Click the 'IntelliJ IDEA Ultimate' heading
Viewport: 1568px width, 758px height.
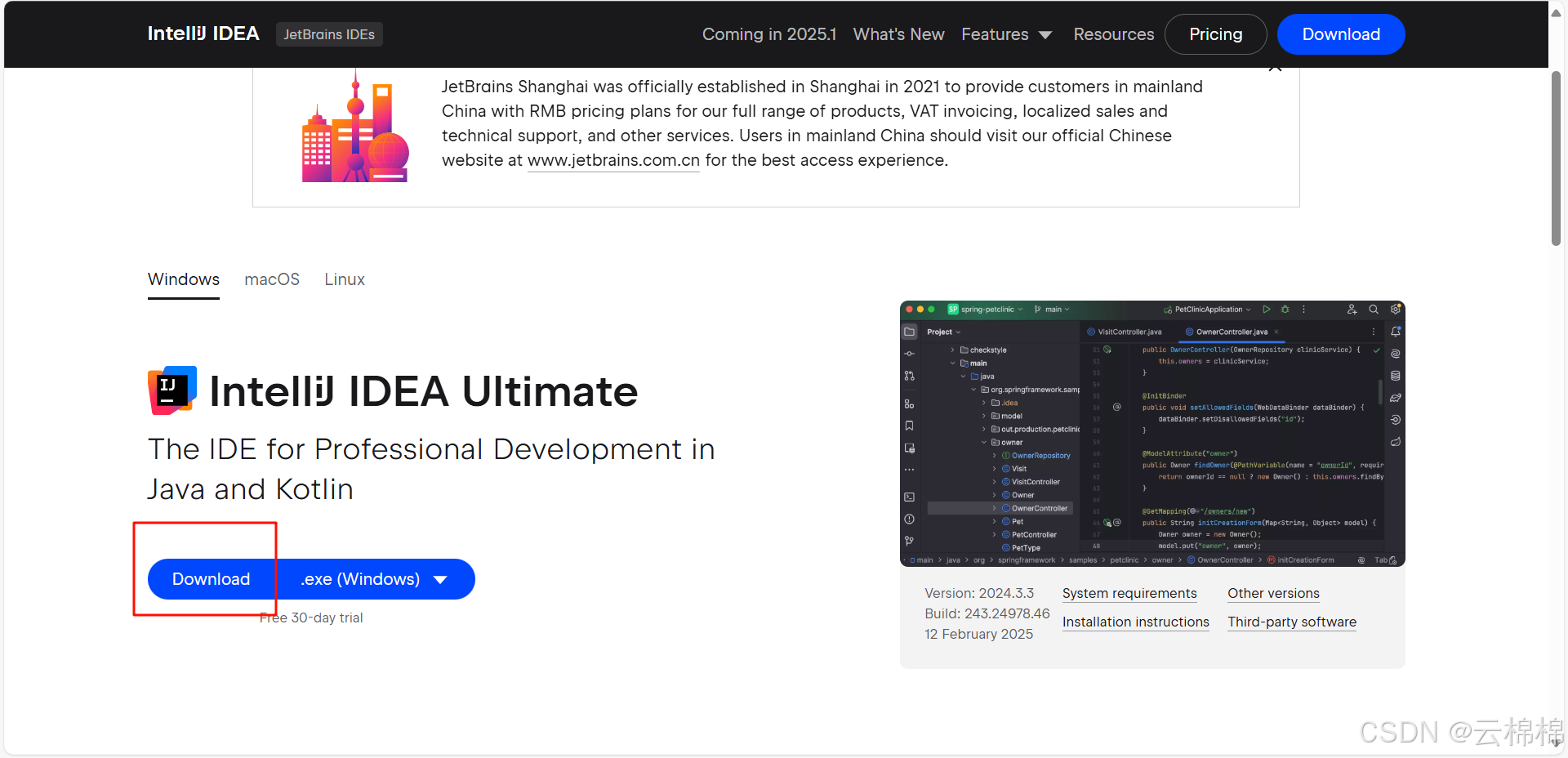(x=424, y=391)
